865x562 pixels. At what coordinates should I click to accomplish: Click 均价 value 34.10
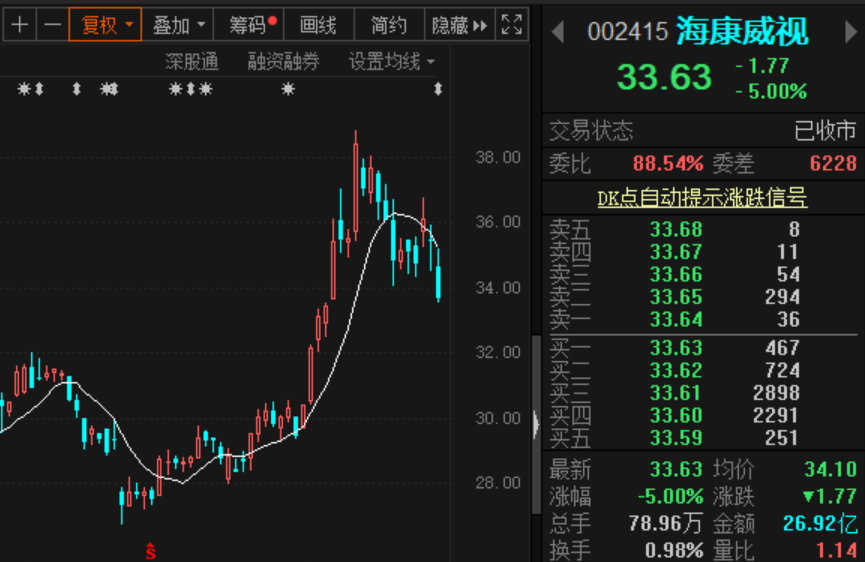830,470
